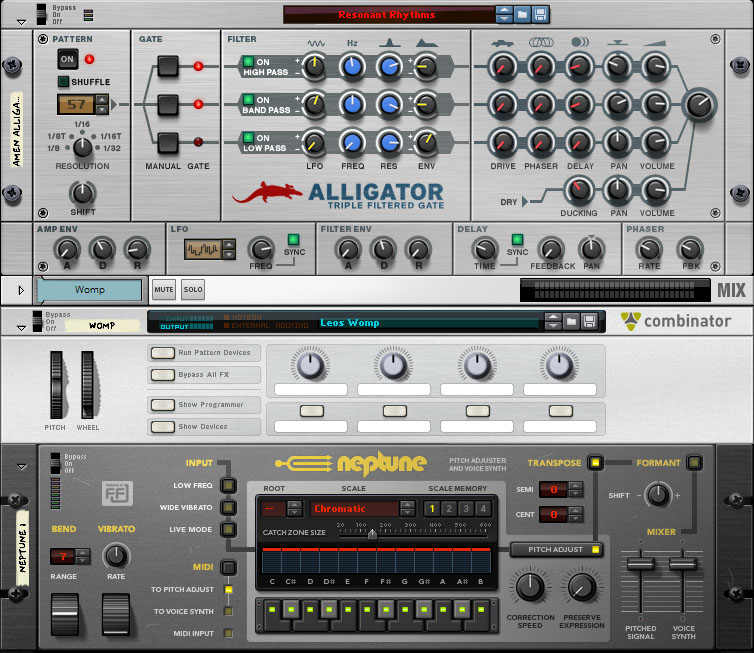
Task: Turn Pattern ON button off
Action: point(67,59)
